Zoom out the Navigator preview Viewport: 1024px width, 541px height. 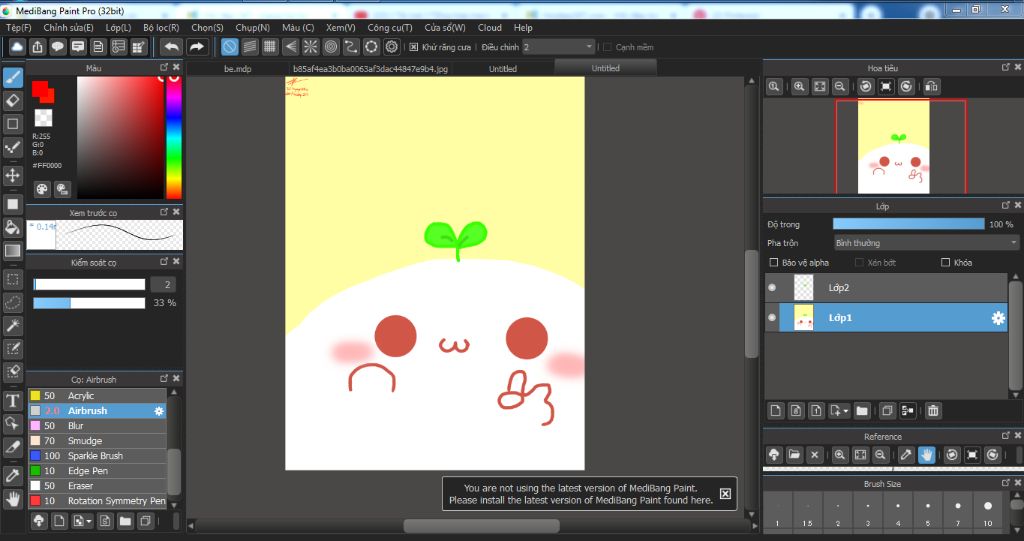[840, 86]
